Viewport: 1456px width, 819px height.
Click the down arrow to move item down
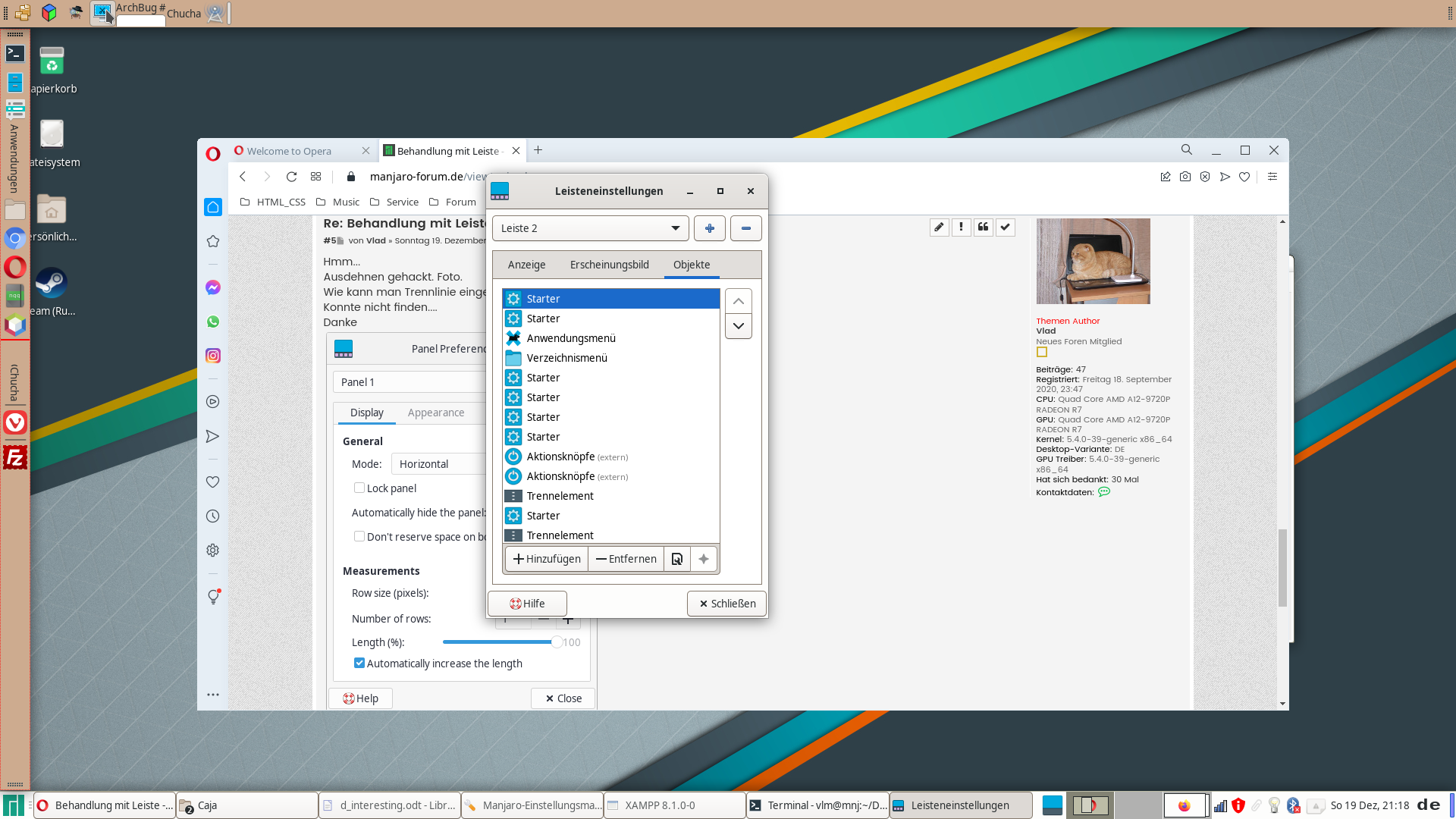coord(739,325)
